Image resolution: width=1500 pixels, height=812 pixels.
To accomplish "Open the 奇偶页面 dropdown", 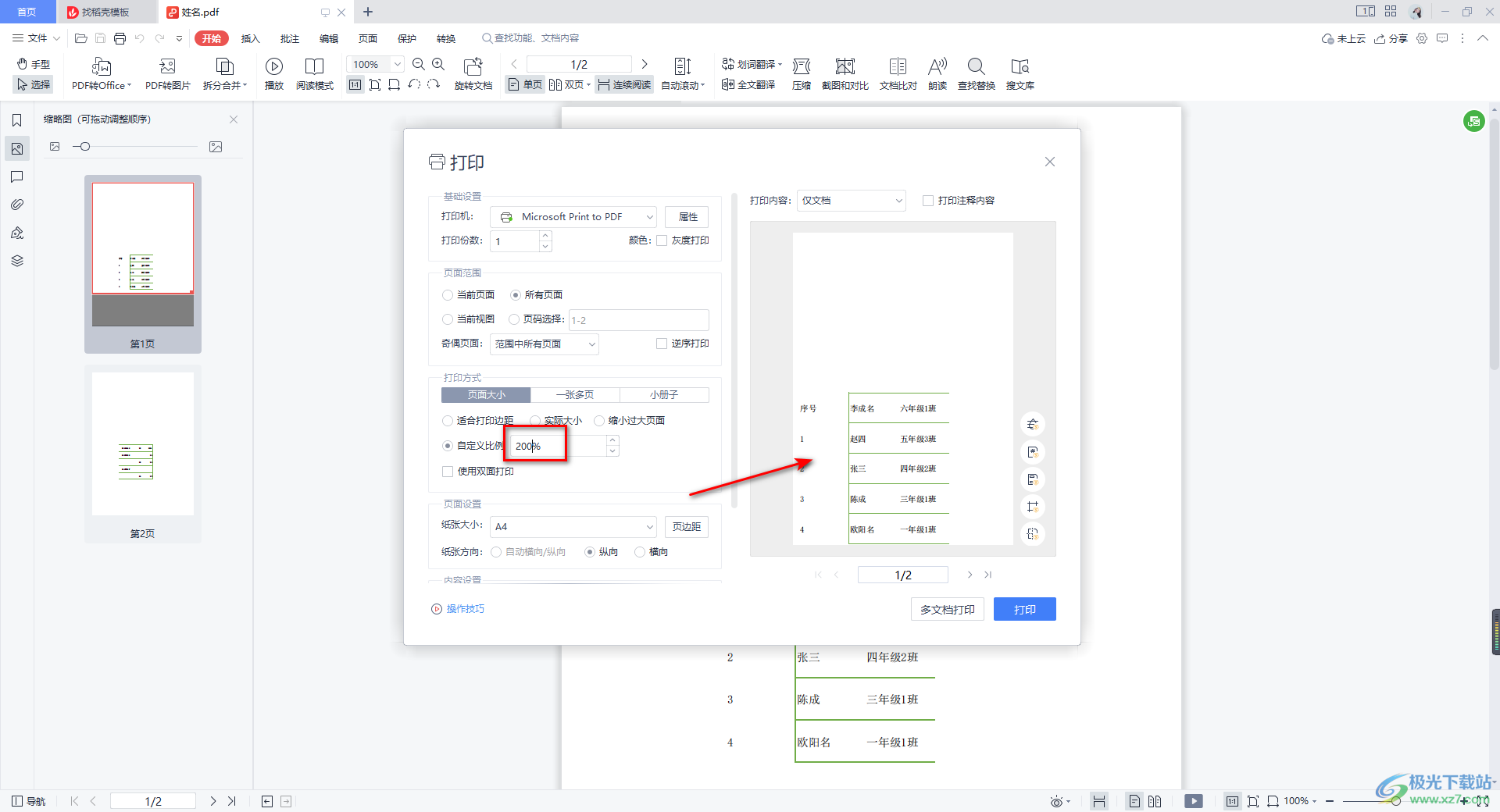I will tap(545, 344).
